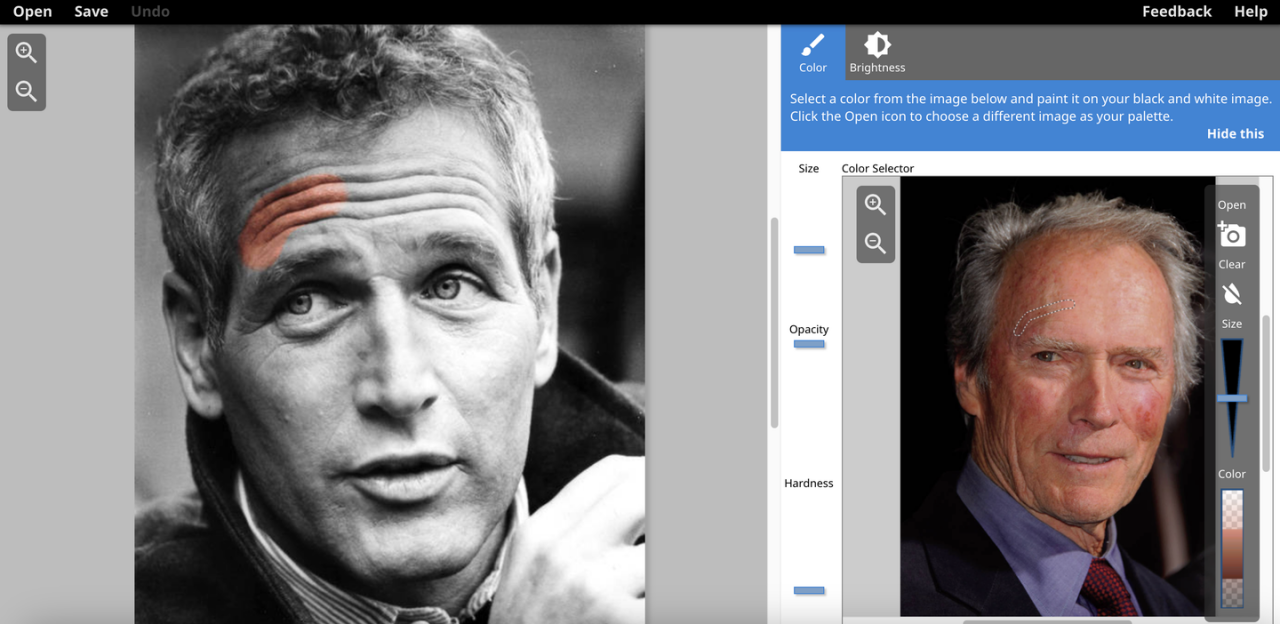Click the 'Color Selector' heading text

pos(878,168)
